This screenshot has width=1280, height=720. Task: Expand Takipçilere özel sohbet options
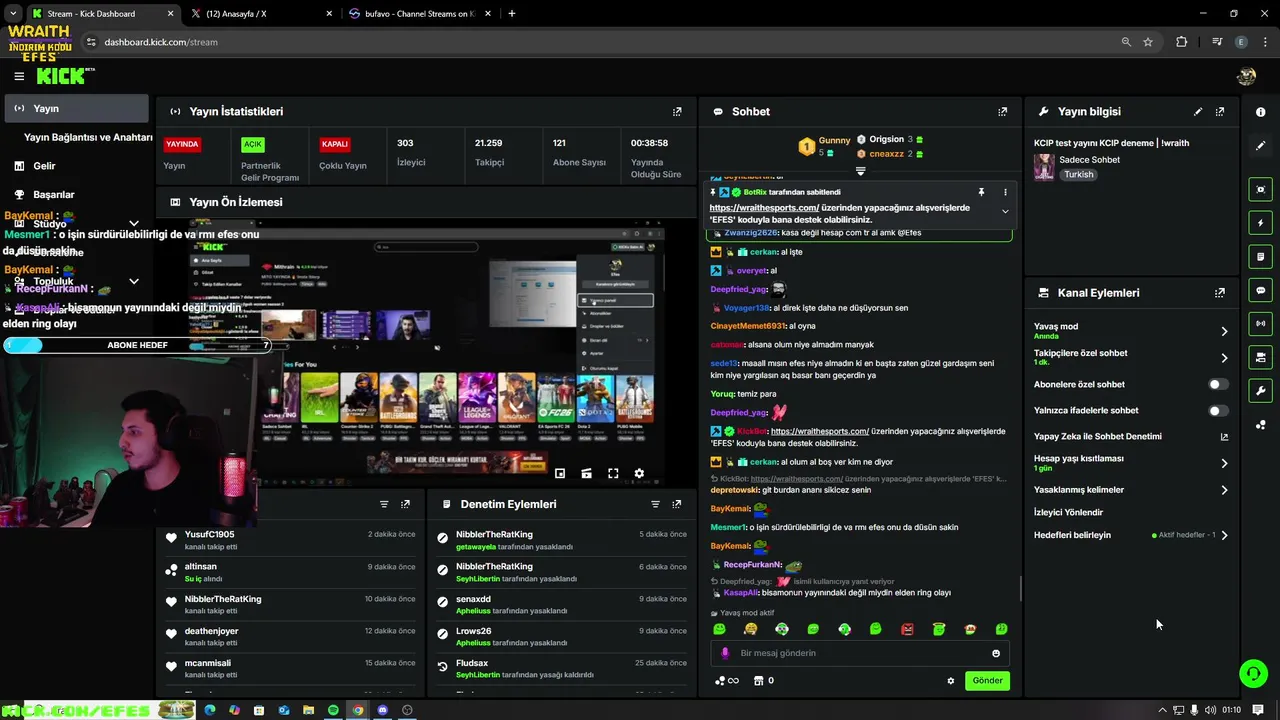point(1224,357)
